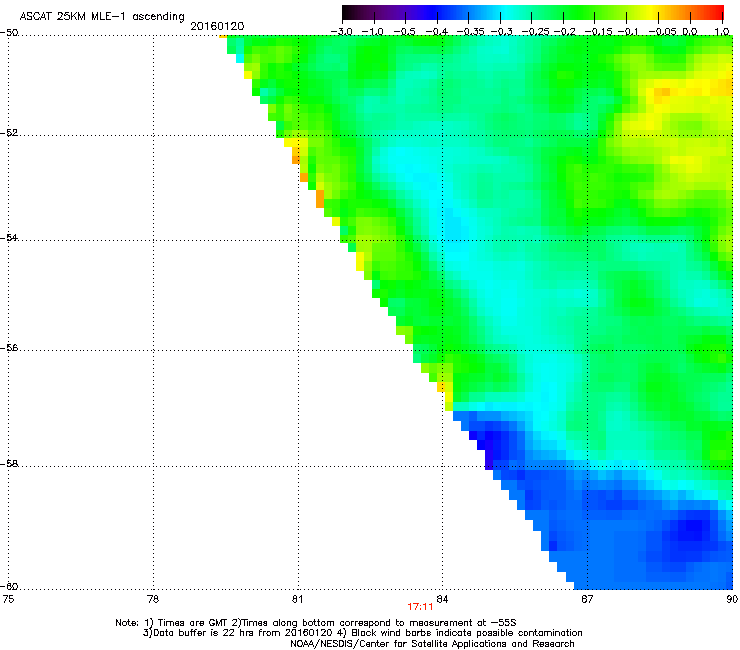Click the -3.0 colorbar label
740x650 pixels.
point(341,32)
